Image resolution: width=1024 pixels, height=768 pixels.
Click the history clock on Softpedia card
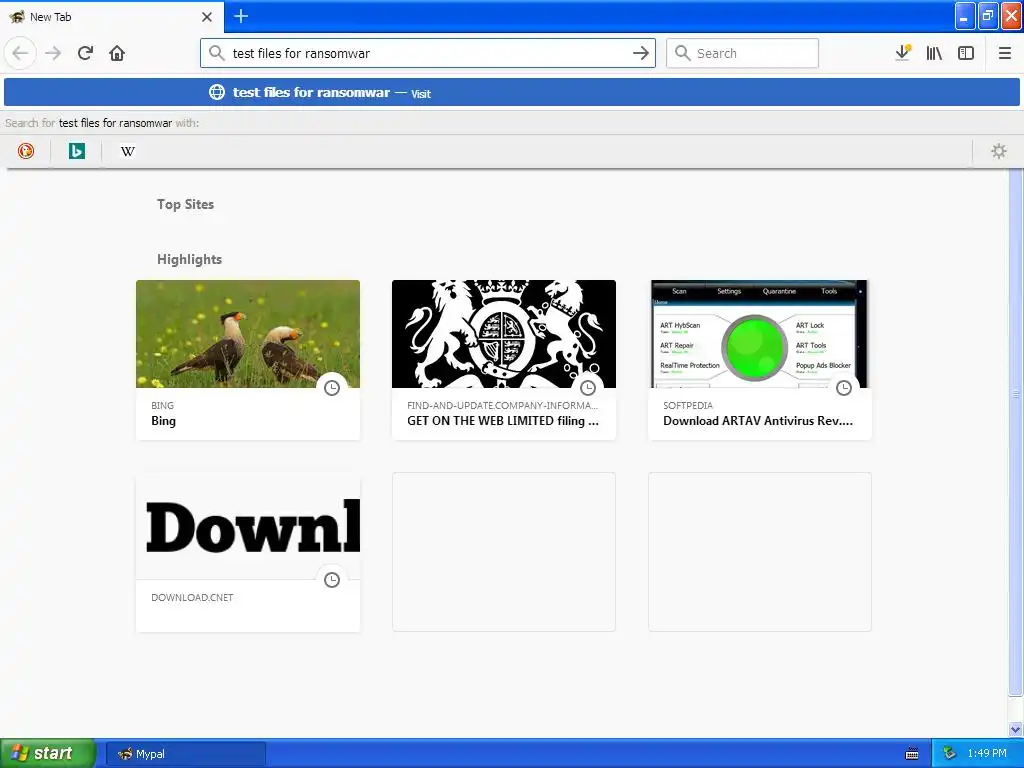[x=844, y=388]
